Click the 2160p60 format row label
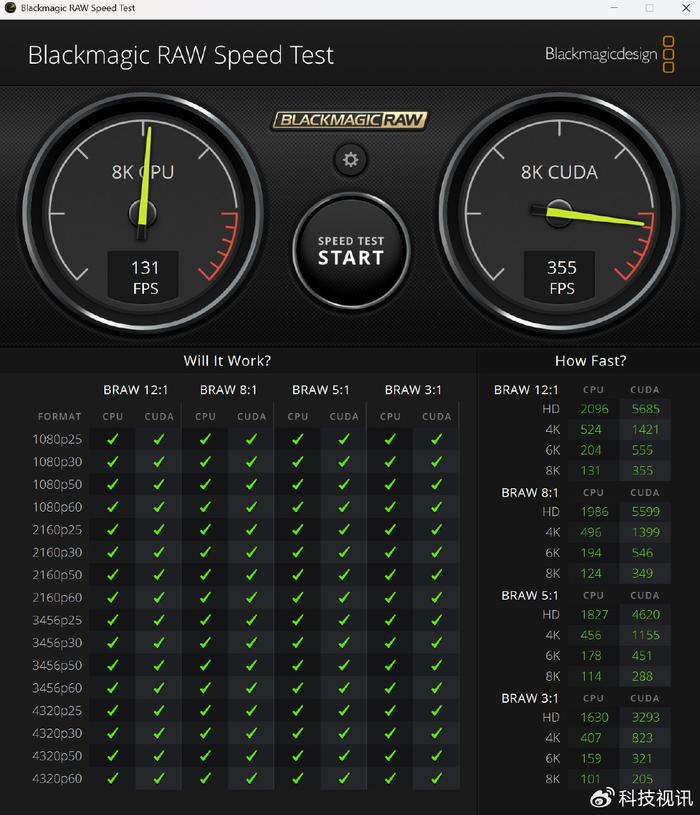The height and width of the screenshot is (815, 700). (57, 598)
